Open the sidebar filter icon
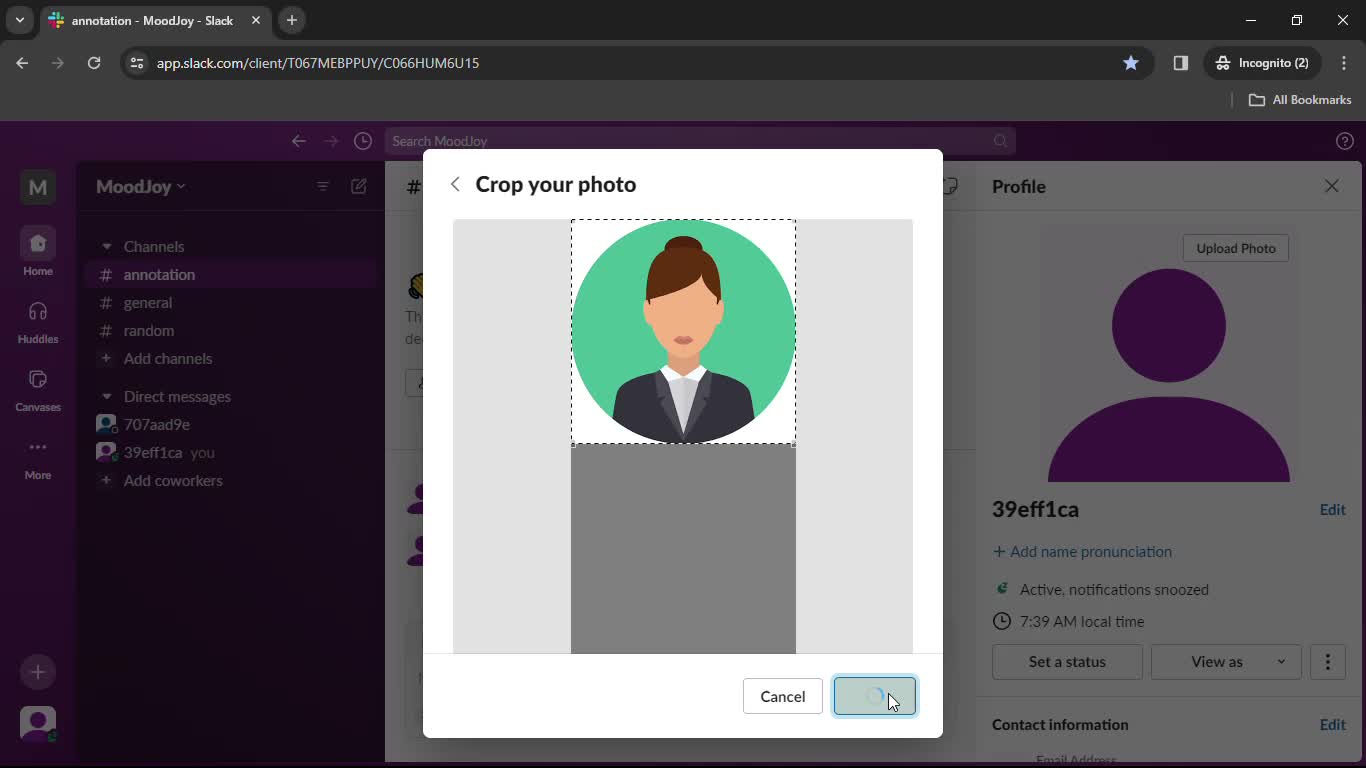This screenshot has width=1366, height=768. 322,186
